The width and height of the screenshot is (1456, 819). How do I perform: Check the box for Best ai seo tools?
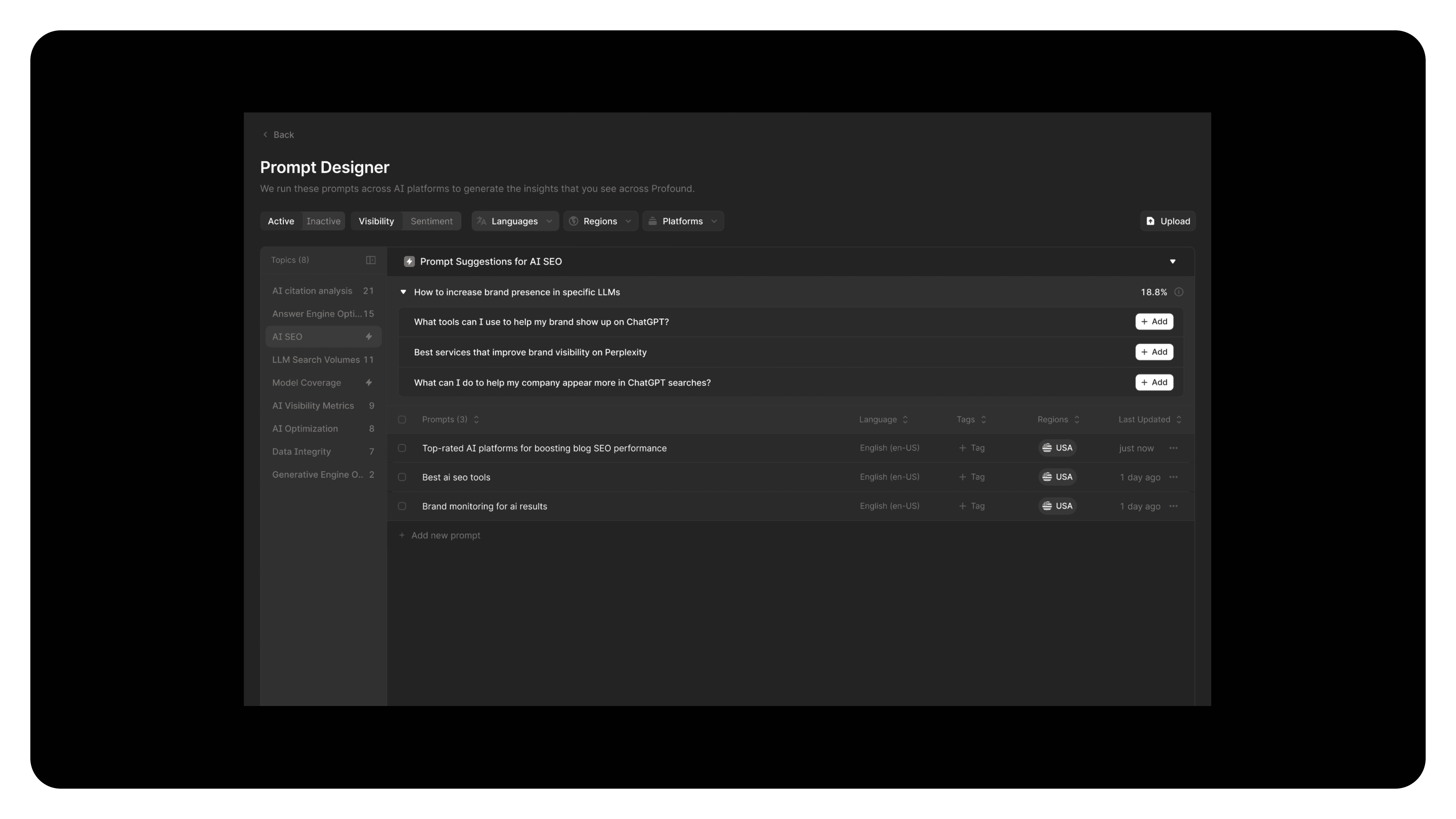(x=402, y=477)
